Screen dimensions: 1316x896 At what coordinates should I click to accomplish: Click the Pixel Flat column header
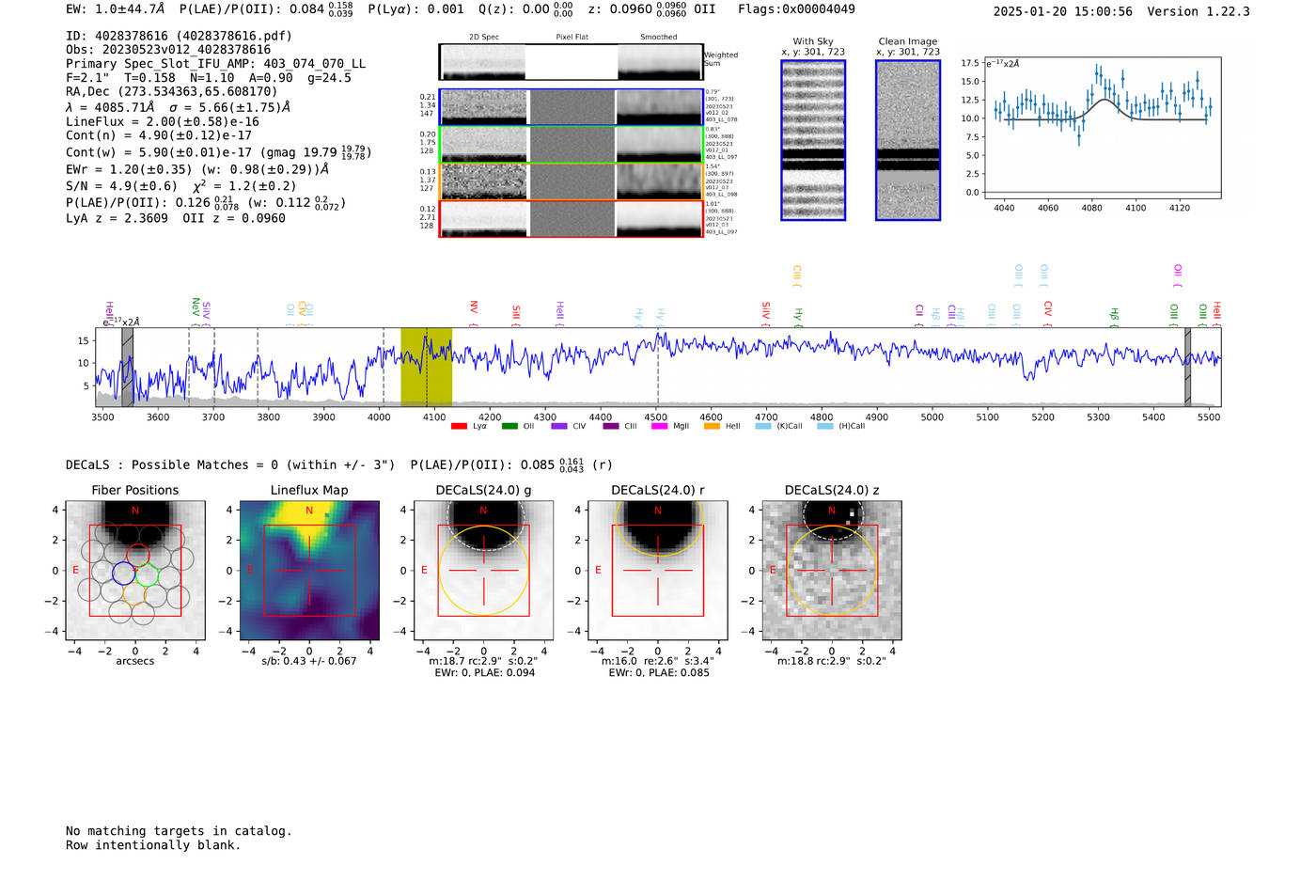pyautogui.click(x=572, y=38)
